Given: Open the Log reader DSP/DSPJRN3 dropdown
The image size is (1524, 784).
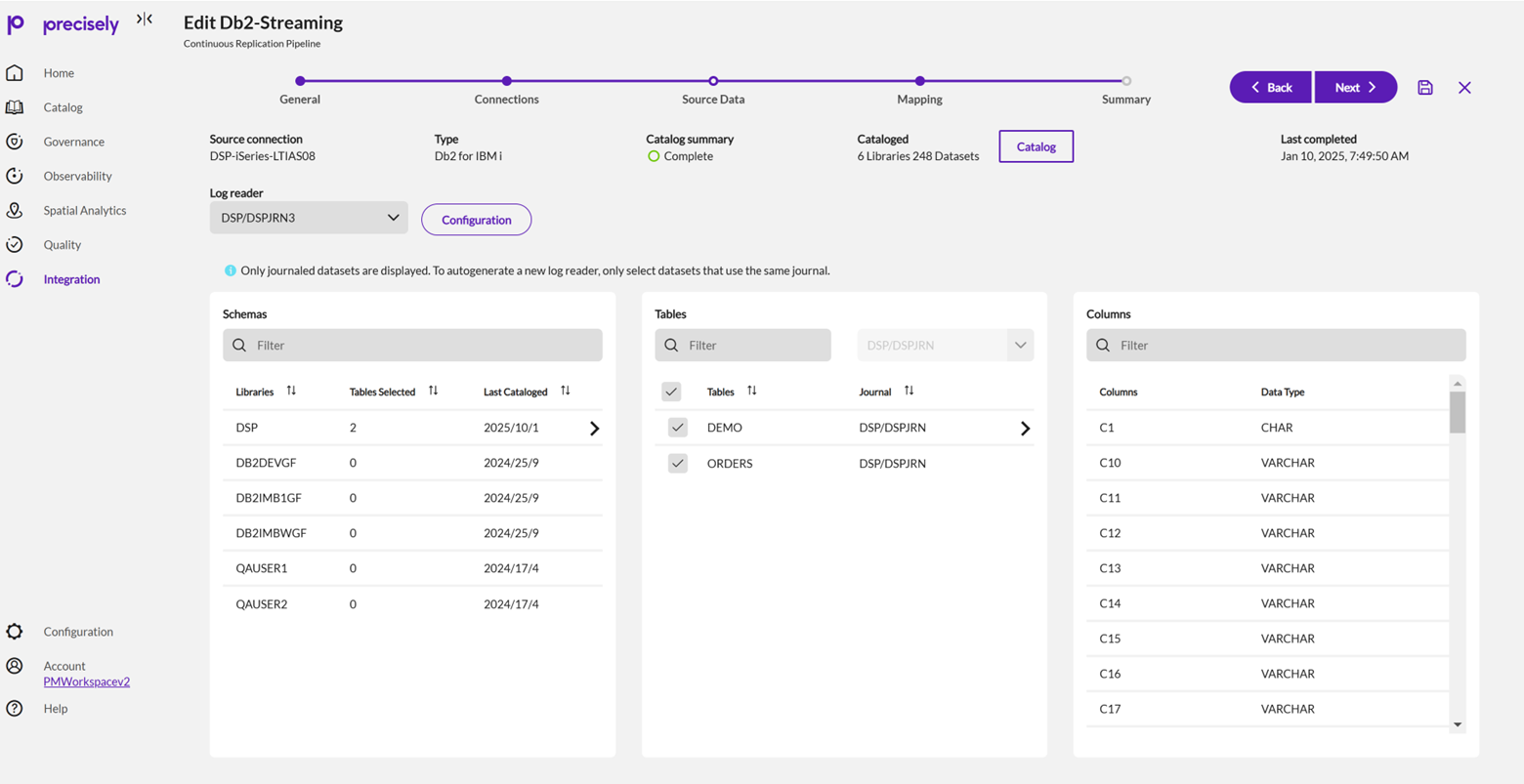Looking at the screenshot, I should click(309, 218).
